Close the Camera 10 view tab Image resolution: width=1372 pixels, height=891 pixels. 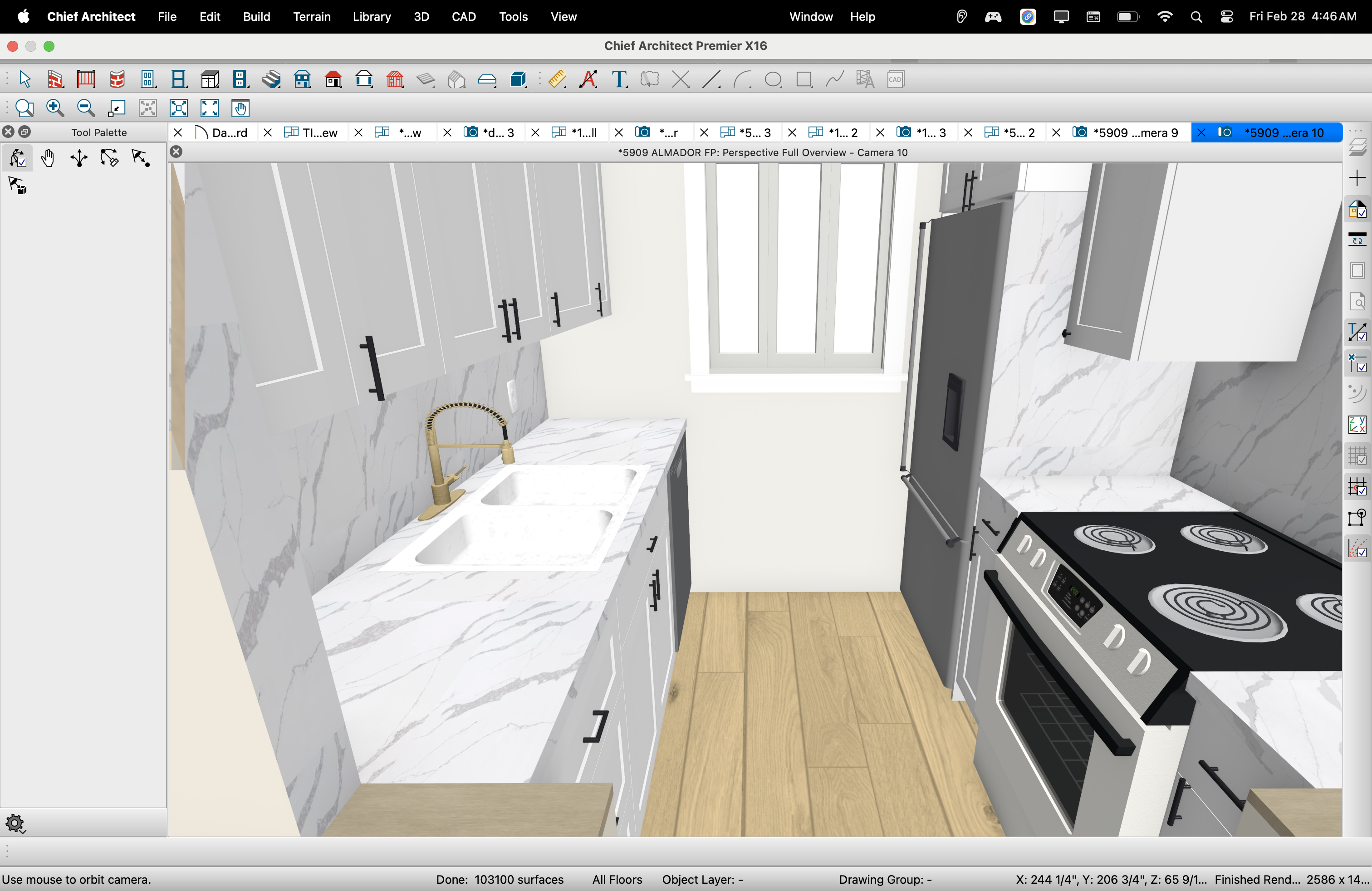click(1201, 132)
